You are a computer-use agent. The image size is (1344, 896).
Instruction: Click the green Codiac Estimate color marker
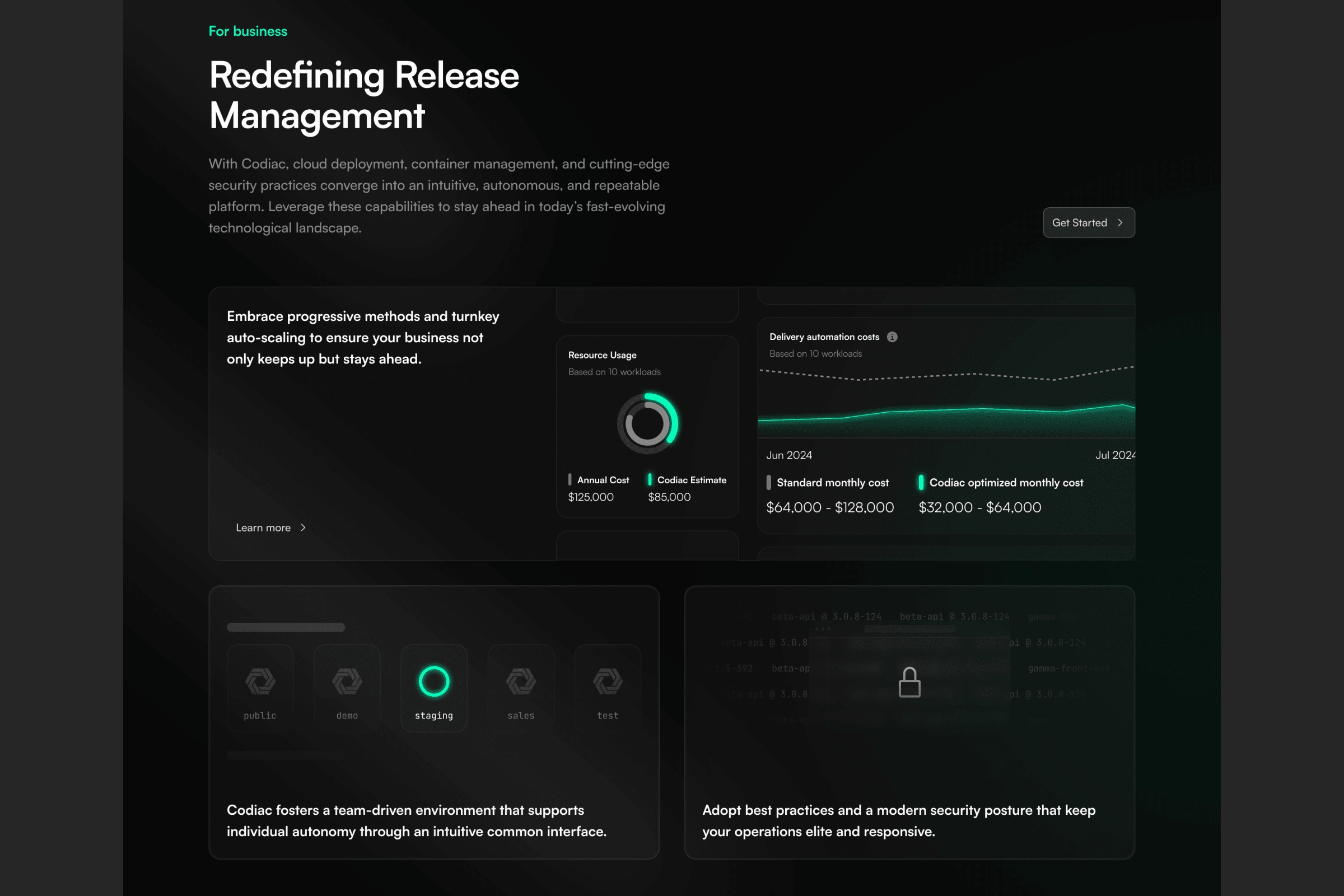point(650,479)
